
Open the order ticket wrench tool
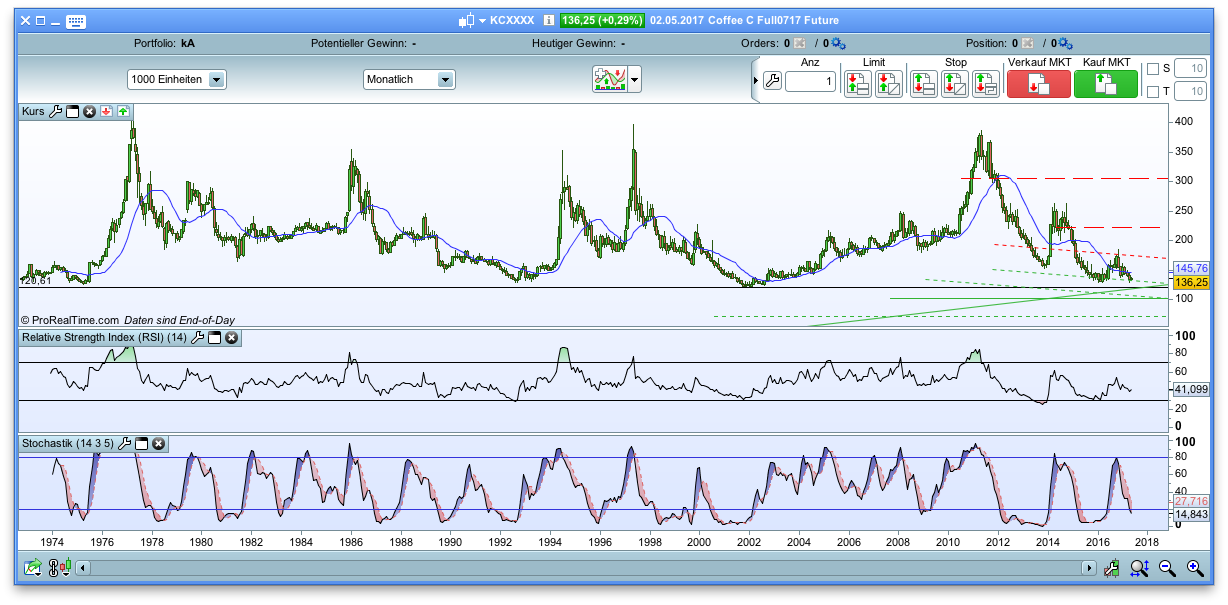pyautogui.click(x=771, y=80)
